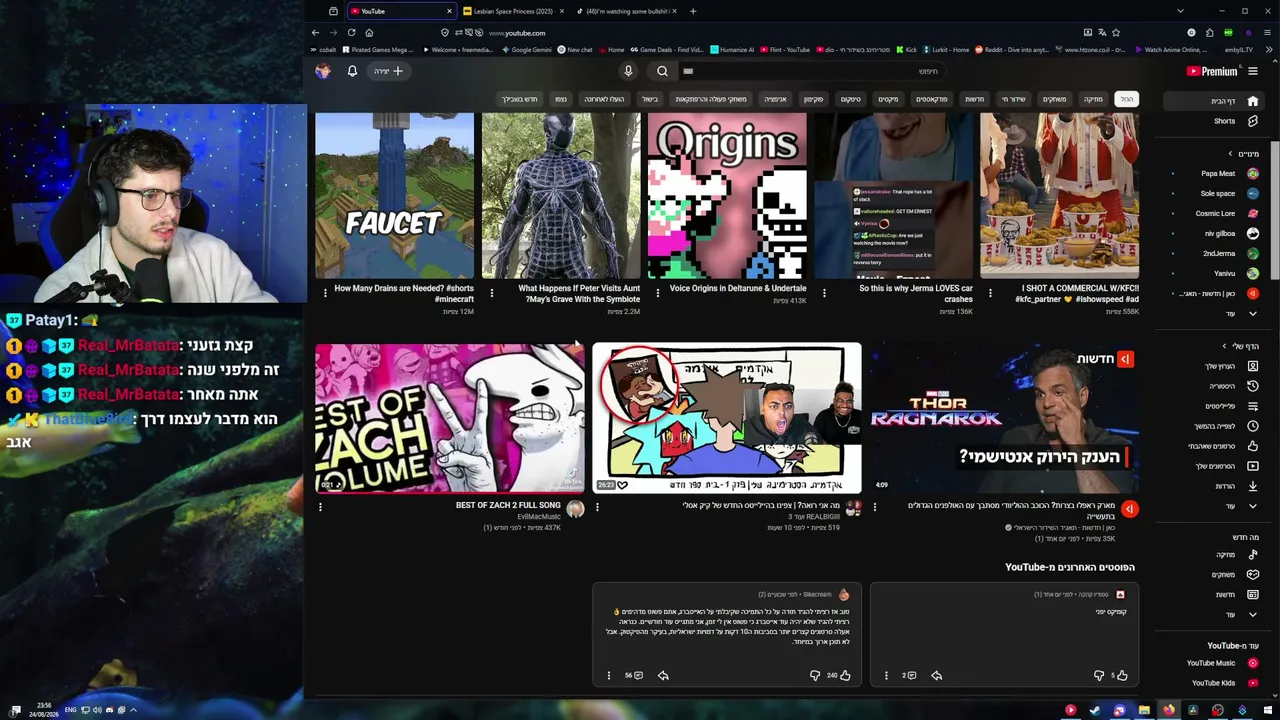Share the Sikecream community post

click(x=663, y=675)
